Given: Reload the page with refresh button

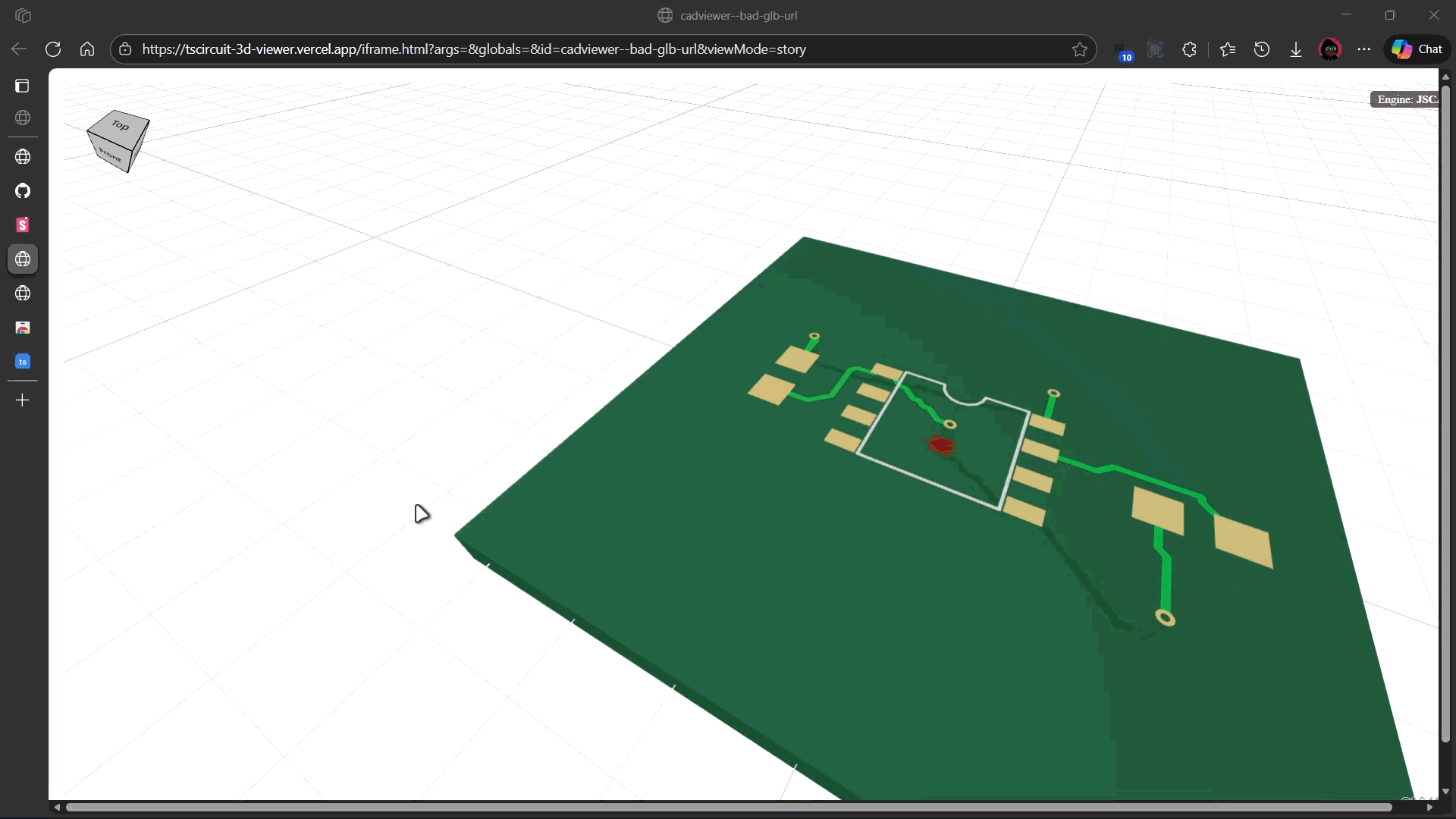Looking at the screenshot, I should click(x=53, y=49).
